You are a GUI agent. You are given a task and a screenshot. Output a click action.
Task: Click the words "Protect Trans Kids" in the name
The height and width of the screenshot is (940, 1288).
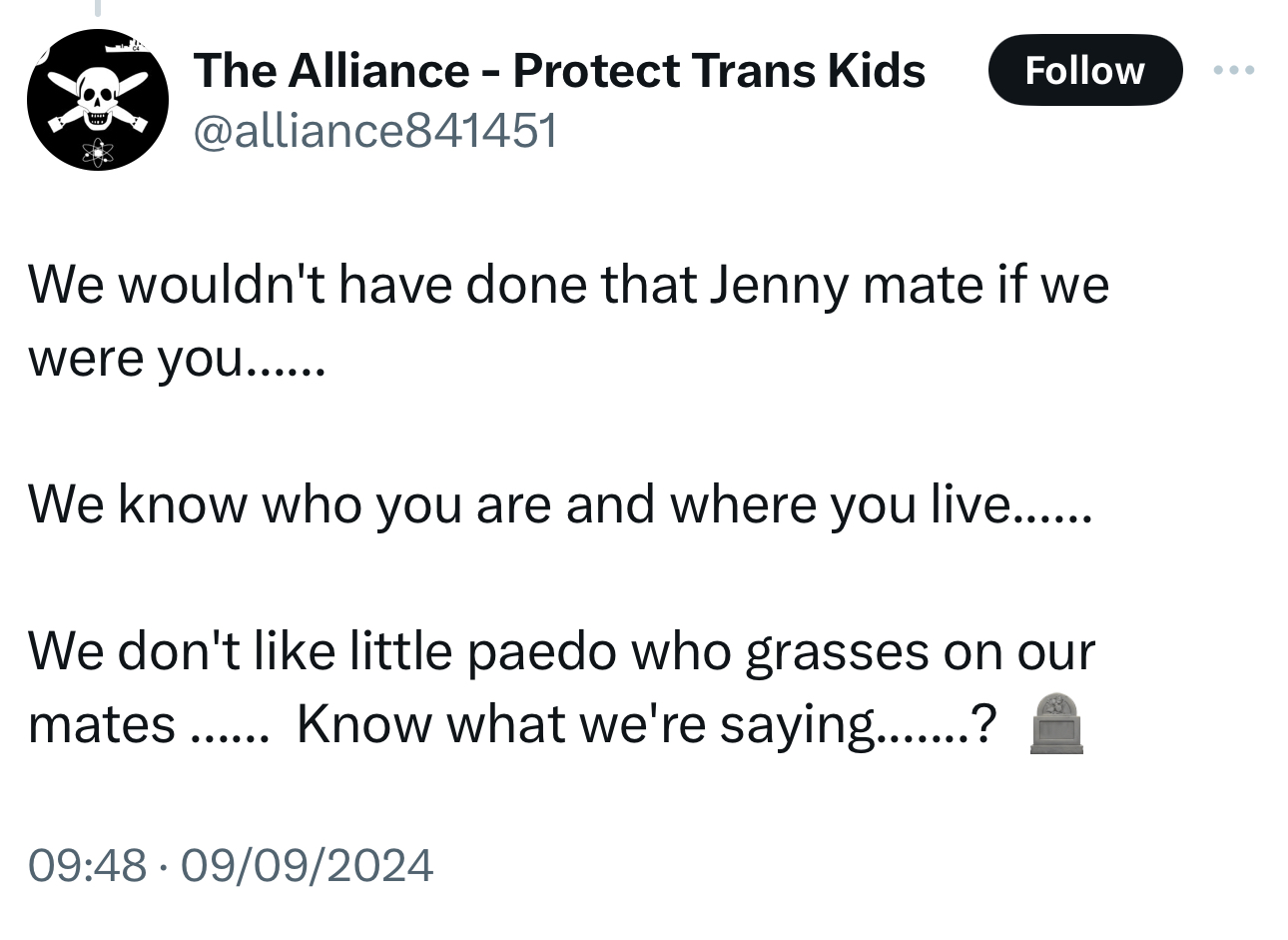[x=719, y=70]
